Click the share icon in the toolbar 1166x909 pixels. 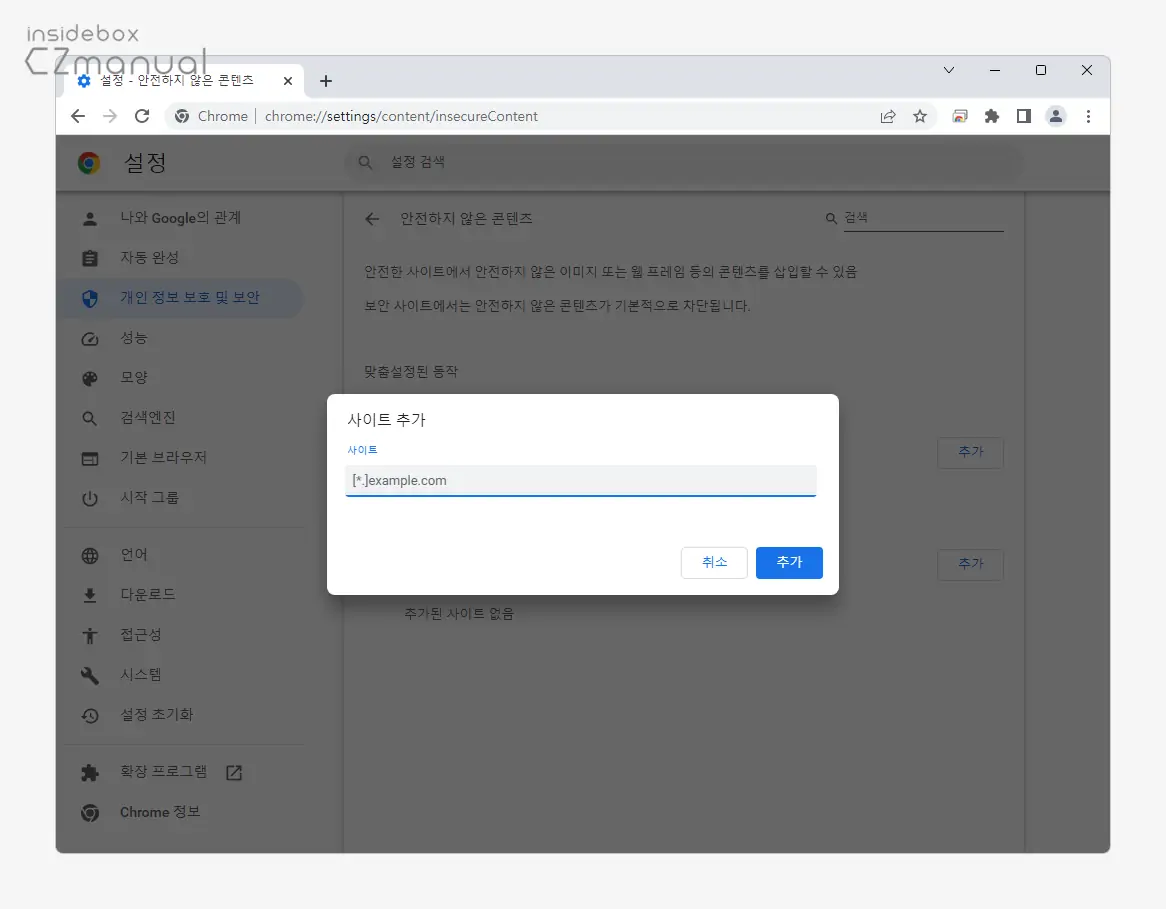tap(888, 116)
